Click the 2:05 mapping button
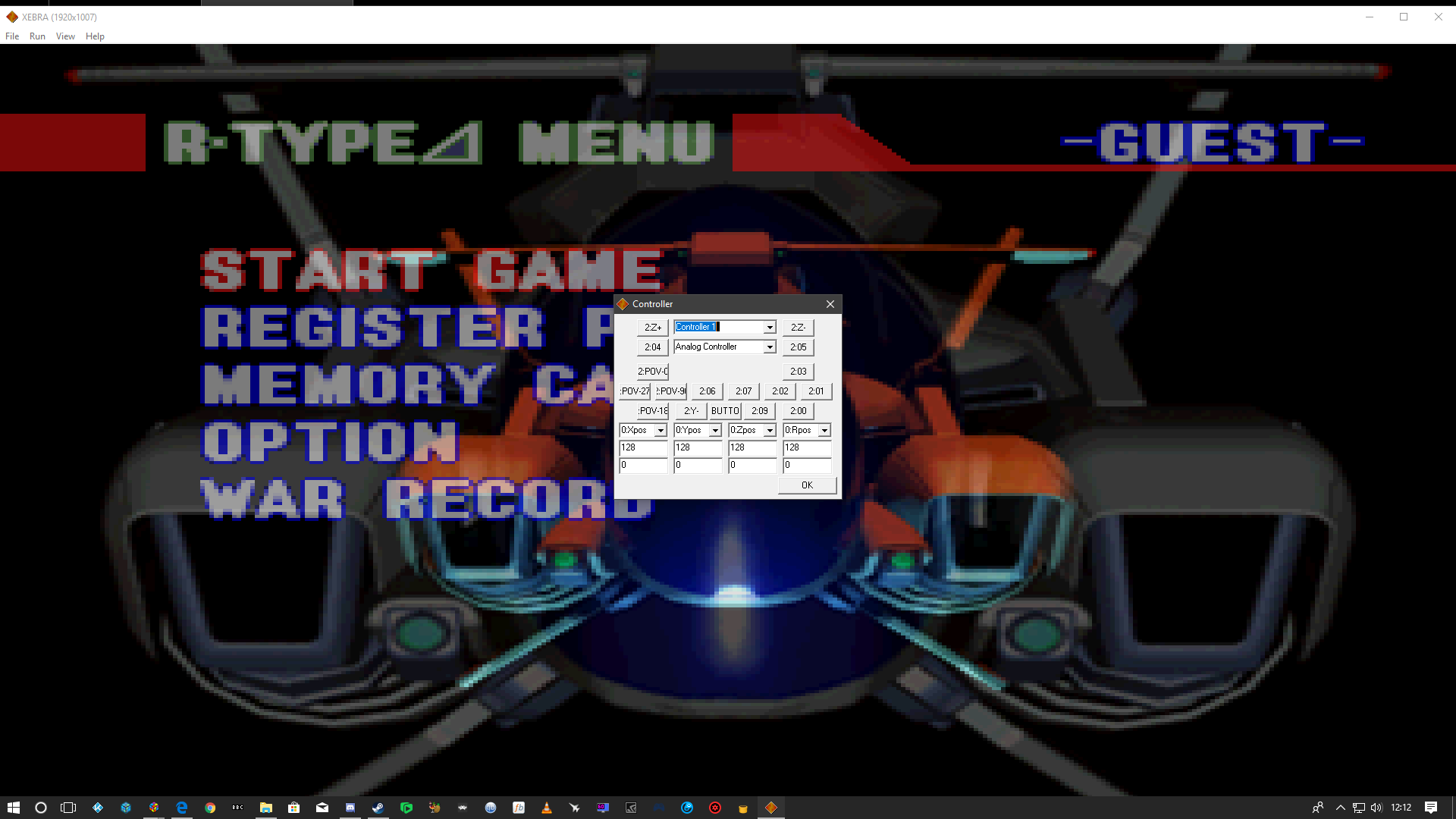 click(798, 347)
